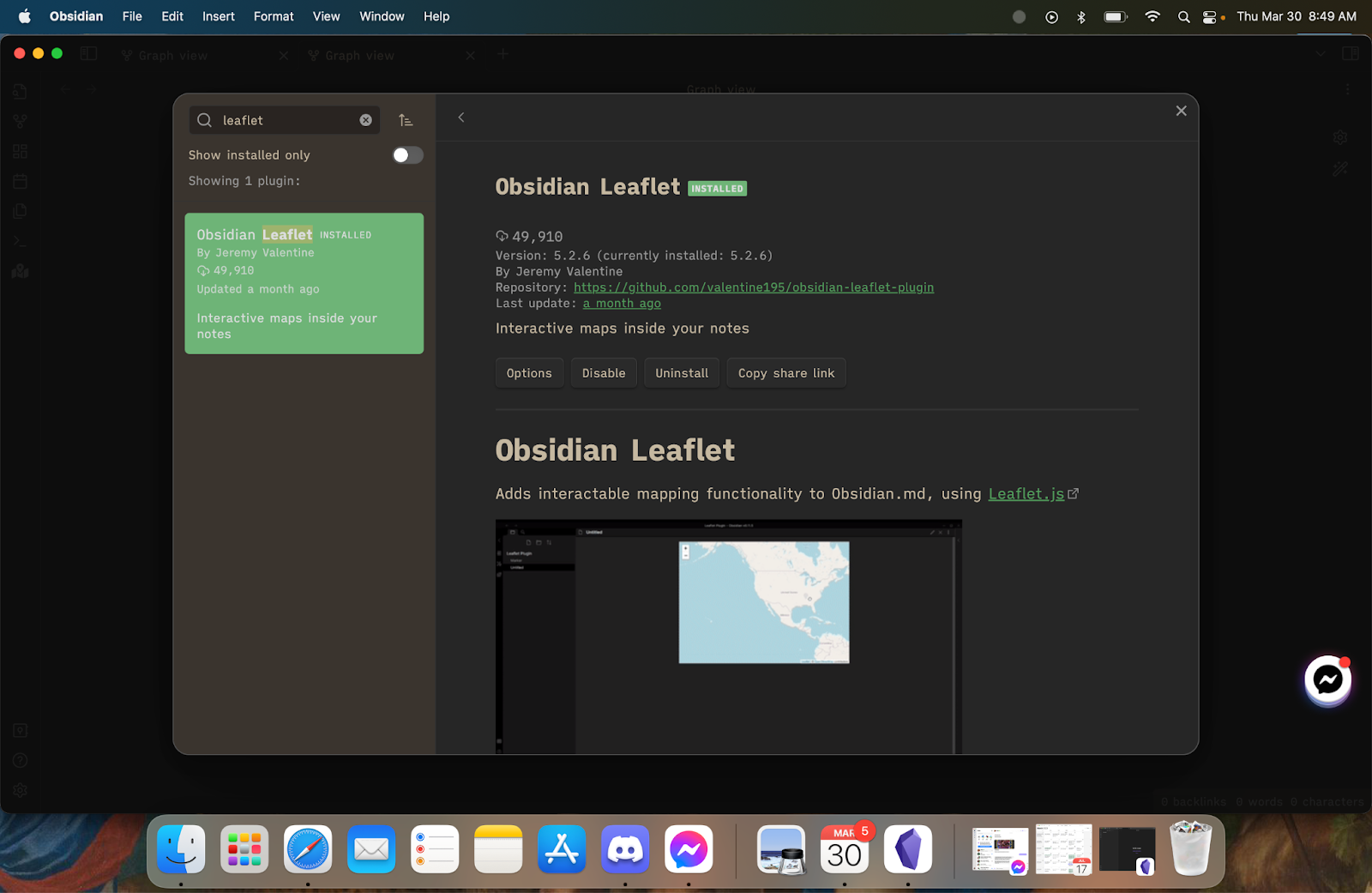Toggle the right sidebar in Obsidian
This screenshot has width=1372, height=893.
pyautogui.click(x=1351, y=54)
